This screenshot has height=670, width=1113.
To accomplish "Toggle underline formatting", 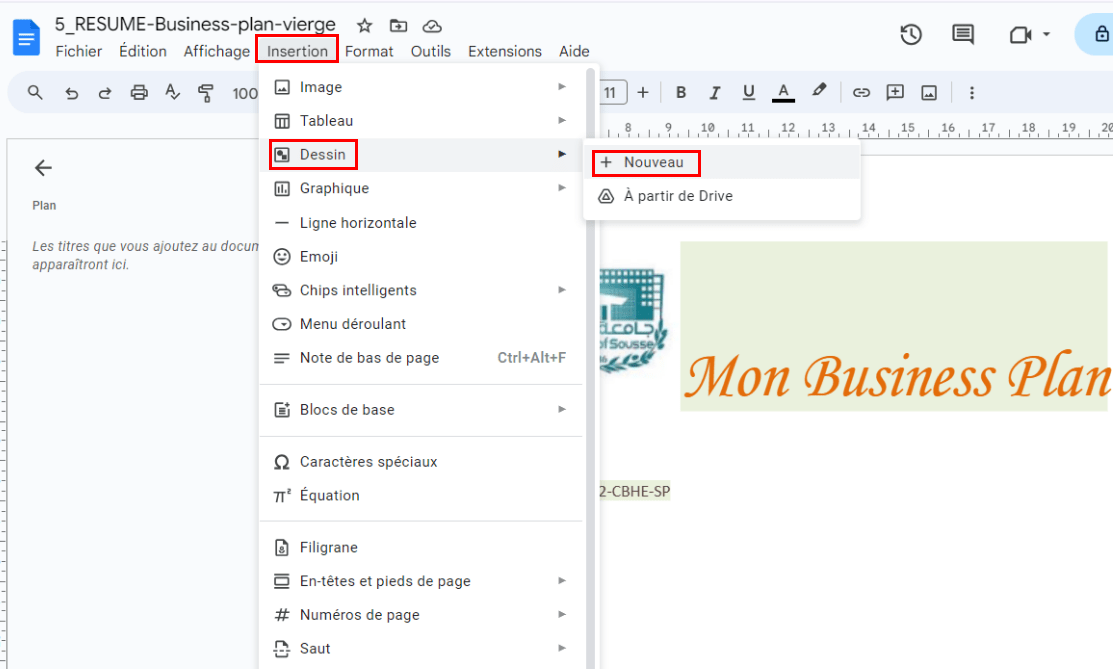I will point(748,92).
